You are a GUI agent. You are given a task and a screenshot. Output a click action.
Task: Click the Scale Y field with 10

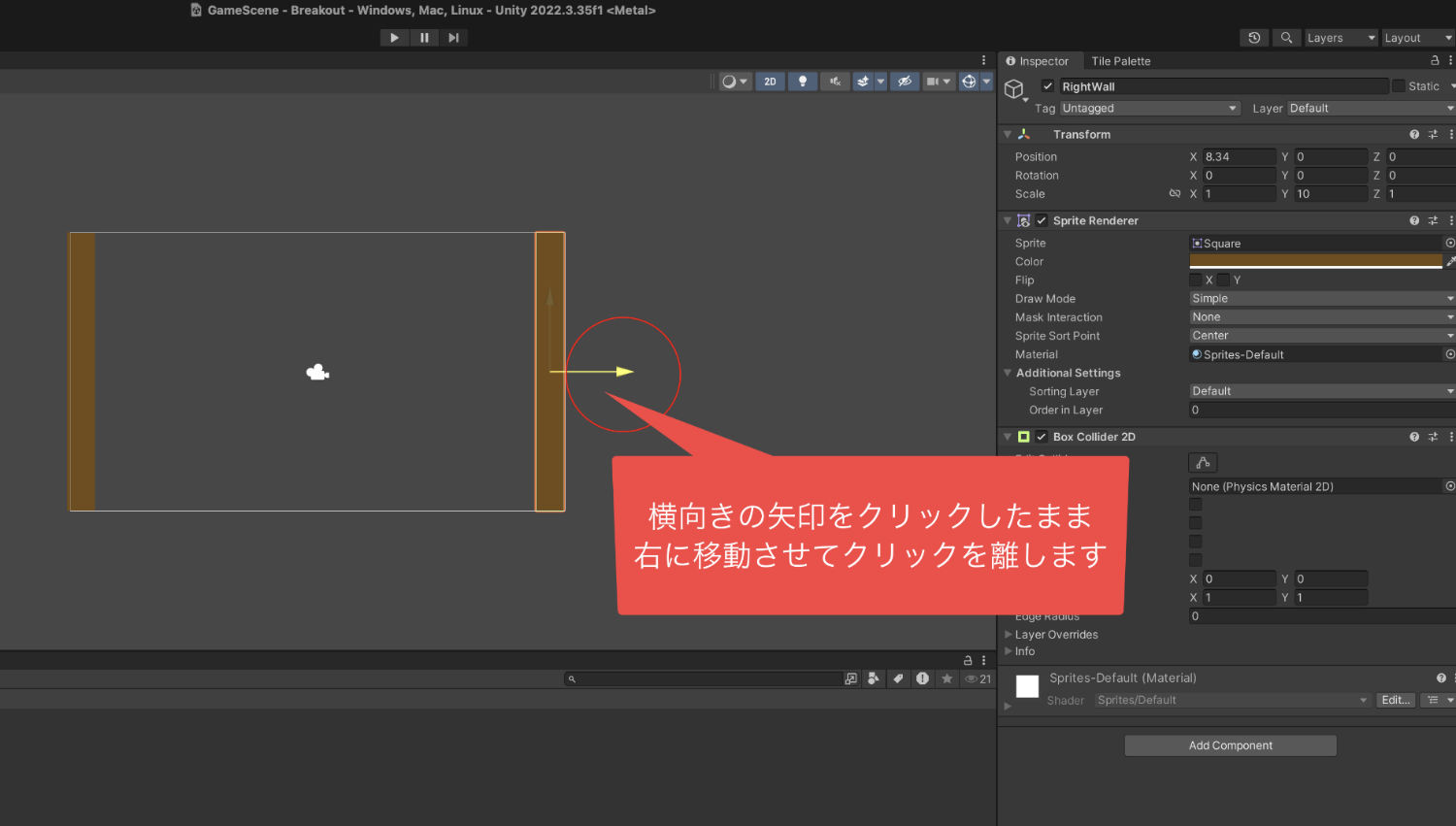(1331, 194)
